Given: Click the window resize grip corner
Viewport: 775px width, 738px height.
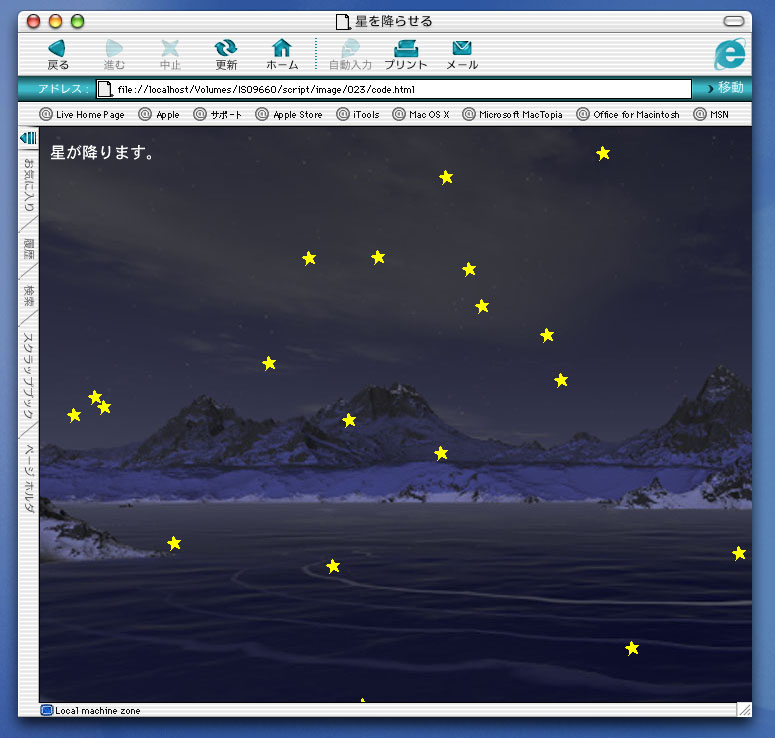Looking at the screenshot, I should point(744,710).
